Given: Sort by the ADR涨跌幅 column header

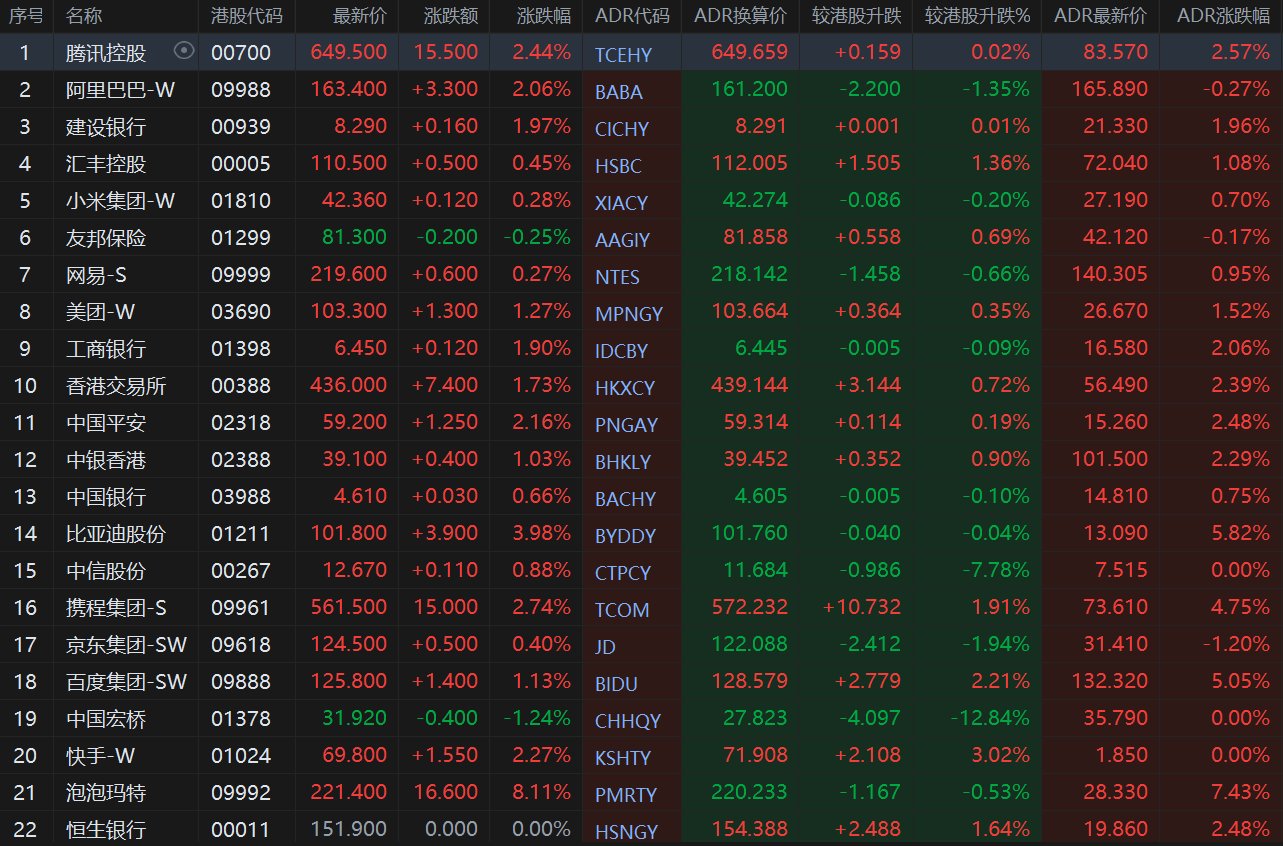Looking at the screenshot, I should [x=1224, y=15].
